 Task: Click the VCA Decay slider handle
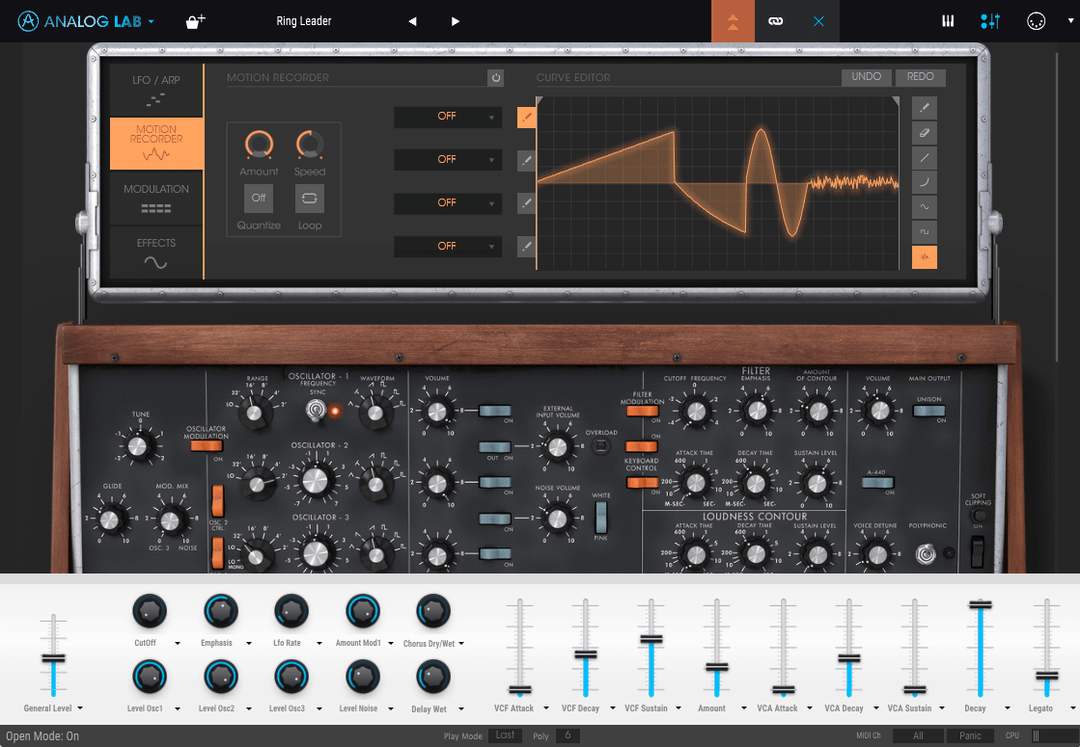point(849,659)
